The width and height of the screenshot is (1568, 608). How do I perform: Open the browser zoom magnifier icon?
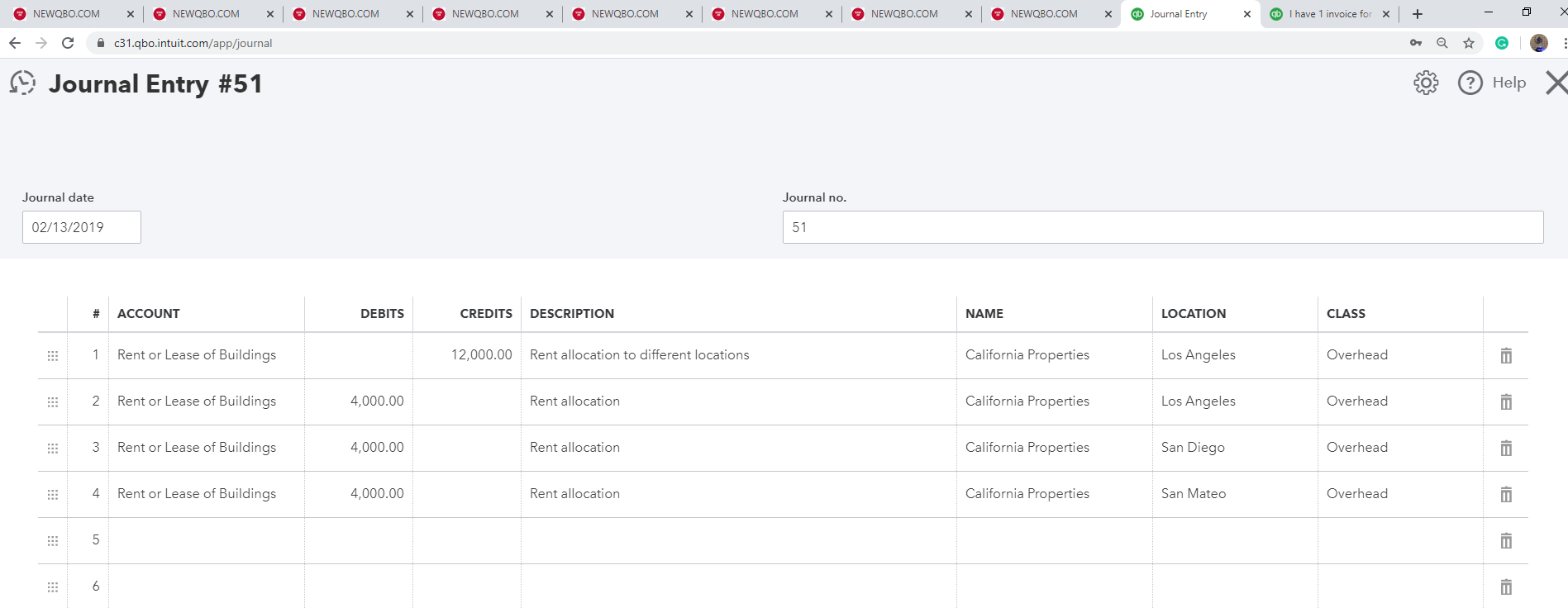coord(1442,43)
